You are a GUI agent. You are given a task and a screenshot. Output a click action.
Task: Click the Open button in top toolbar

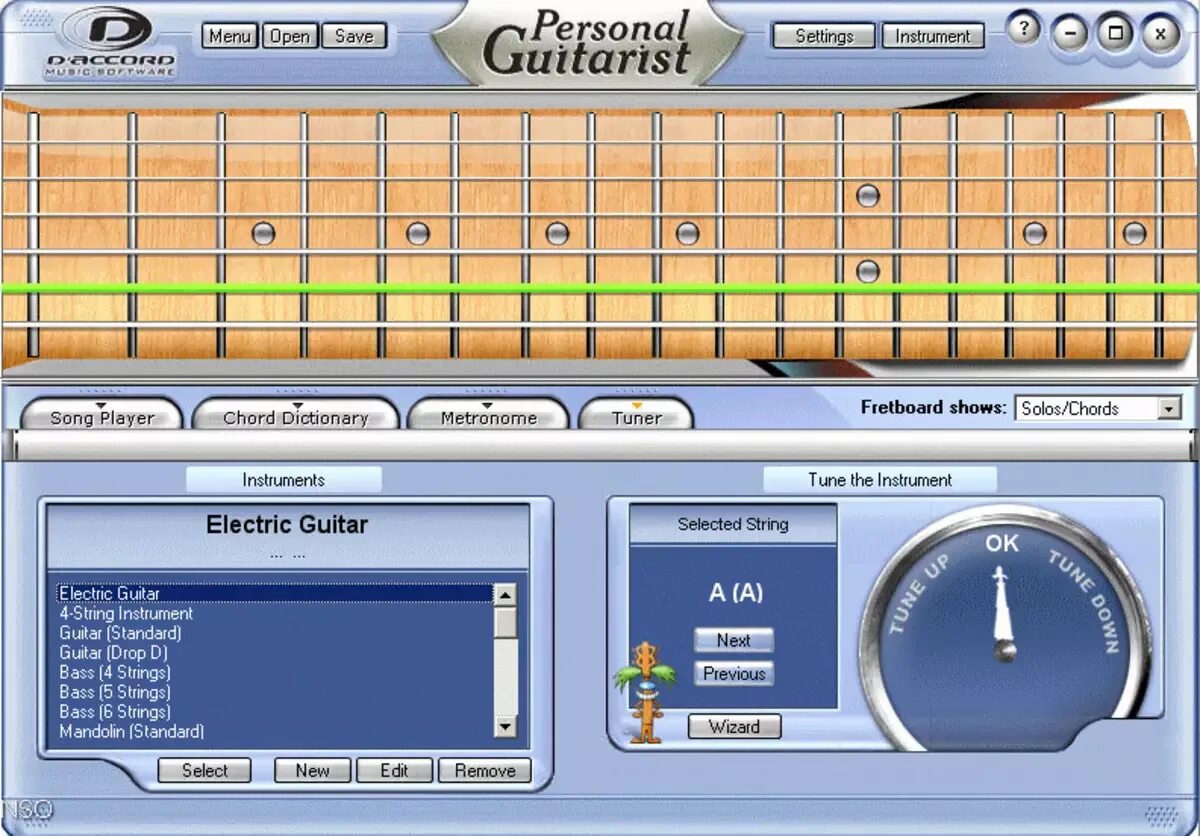click(290, 36)
